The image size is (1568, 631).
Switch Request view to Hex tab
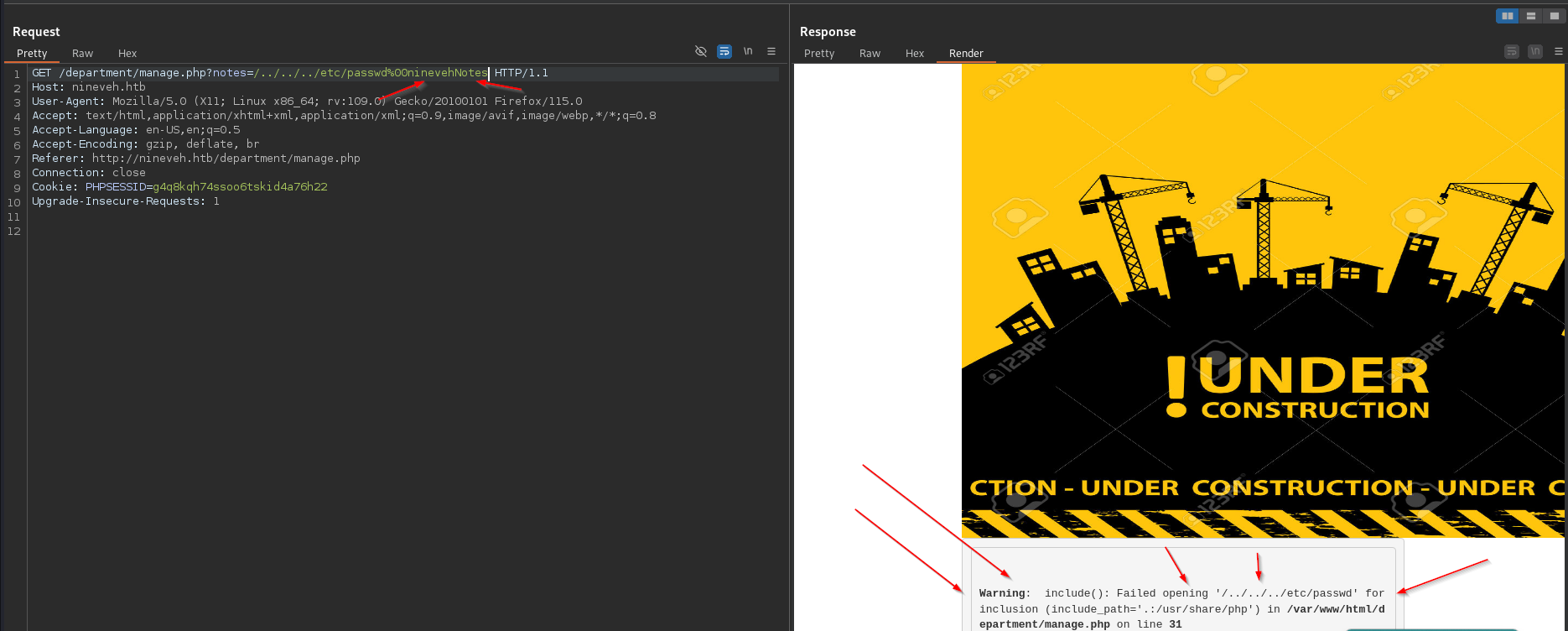point(127,54)
